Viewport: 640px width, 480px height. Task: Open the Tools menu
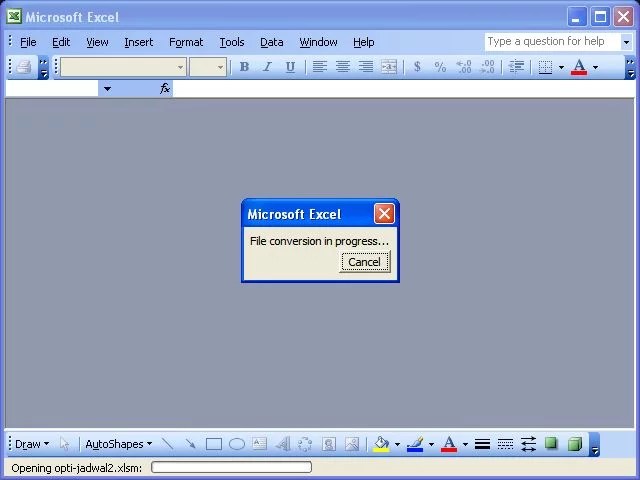232,42
